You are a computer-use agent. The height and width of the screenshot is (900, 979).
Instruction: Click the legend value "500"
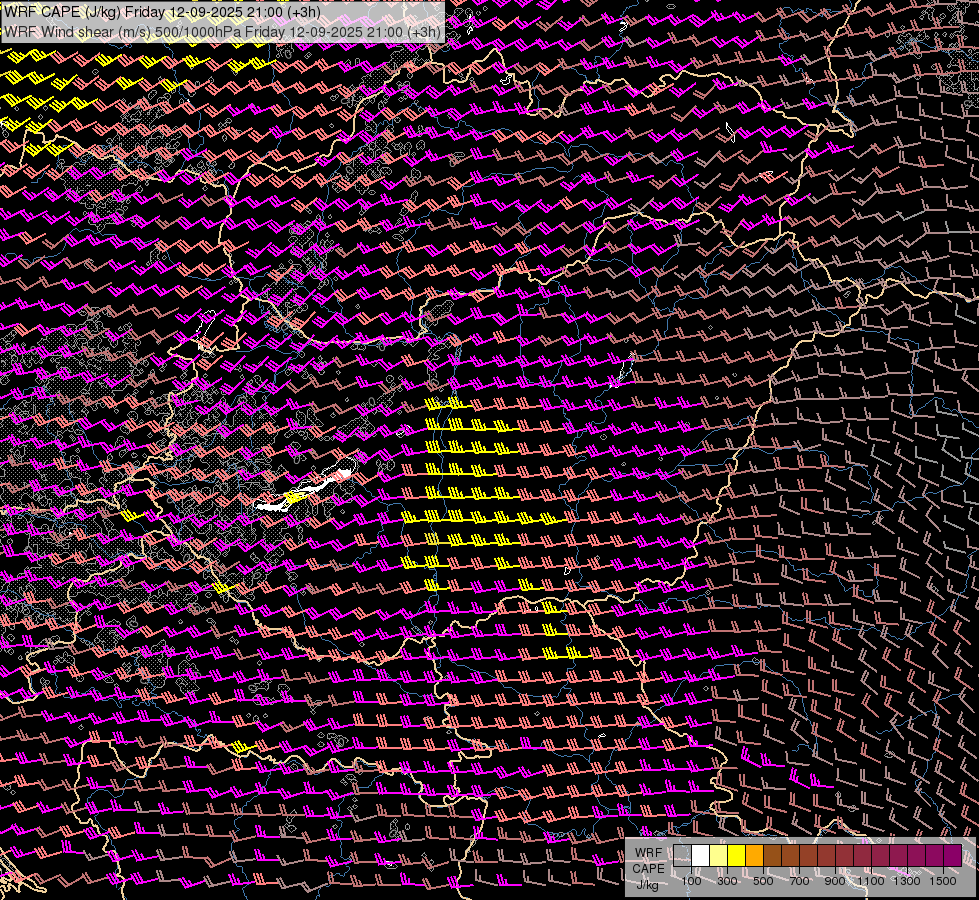[x=763, y=881]
